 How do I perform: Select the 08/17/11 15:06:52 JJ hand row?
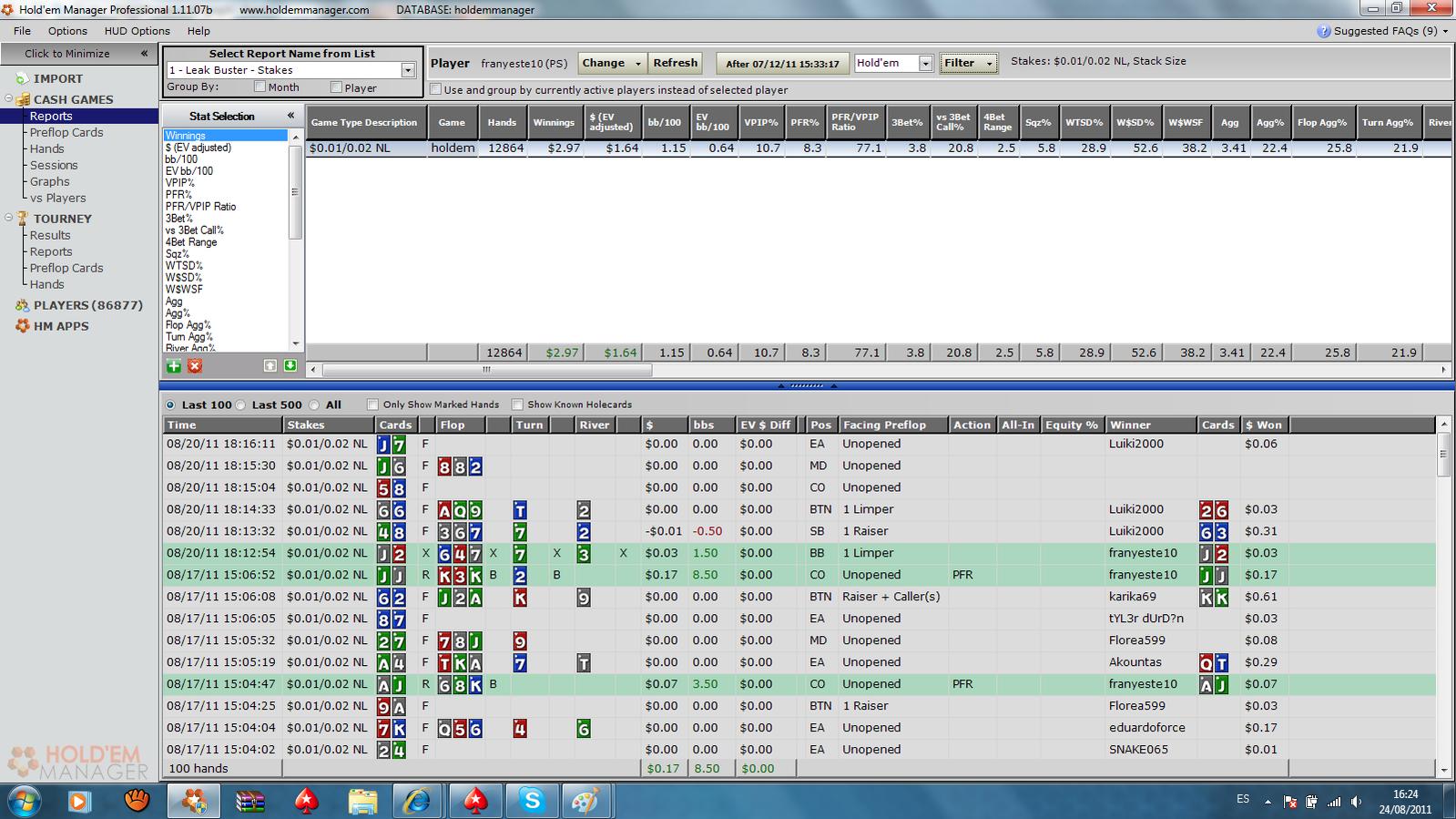coord(799,575)
